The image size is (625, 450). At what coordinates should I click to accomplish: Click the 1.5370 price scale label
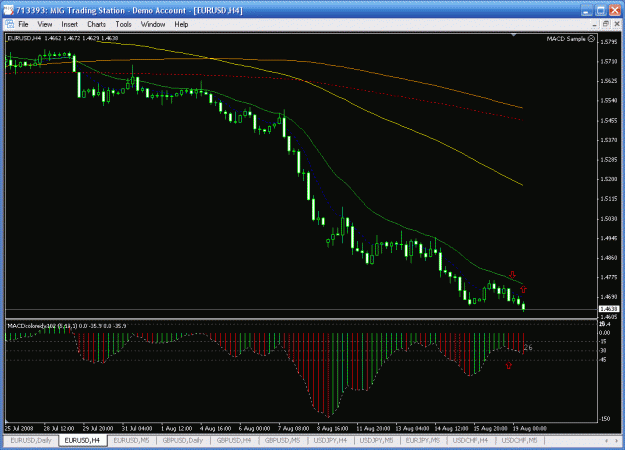pos(609,140)
